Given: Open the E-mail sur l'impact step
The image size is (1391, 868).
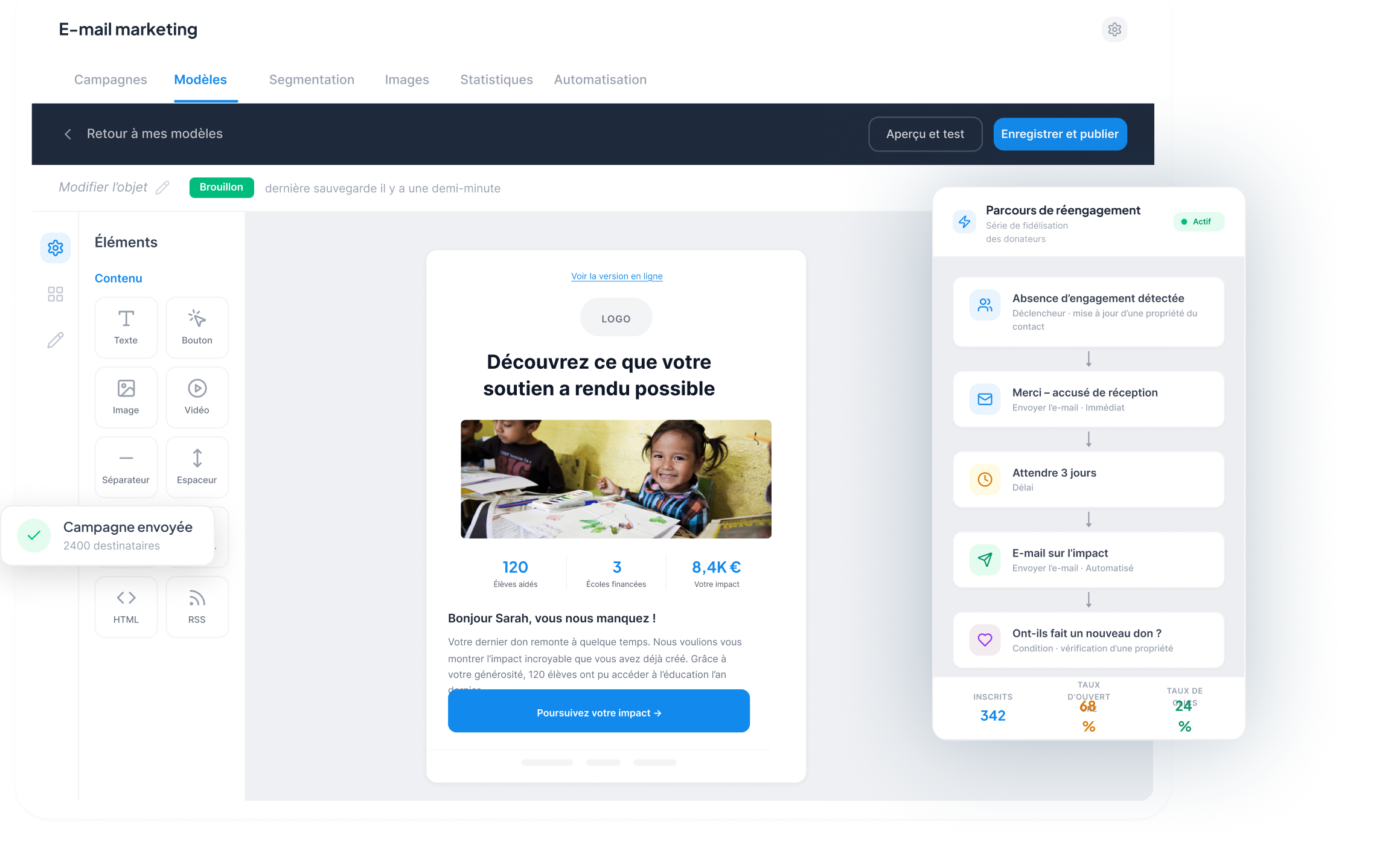Looking at the screenshot, I should pyautogui.click(x=1089, y=560).
